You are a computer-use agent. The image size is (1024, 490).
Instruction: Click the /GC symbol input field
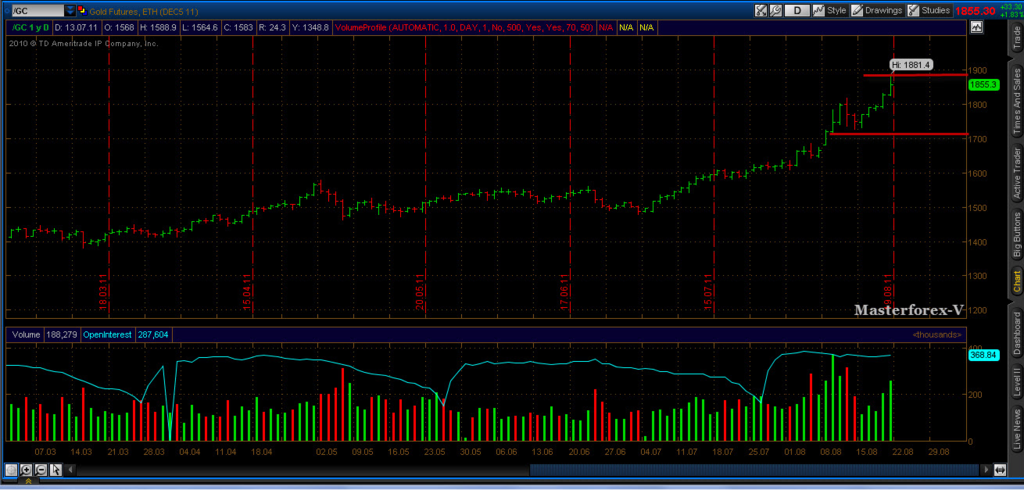37,10
